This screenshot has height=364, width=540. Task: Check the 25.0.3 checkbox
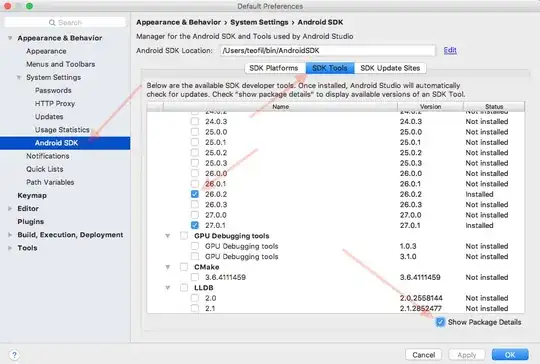click(195, 163)
